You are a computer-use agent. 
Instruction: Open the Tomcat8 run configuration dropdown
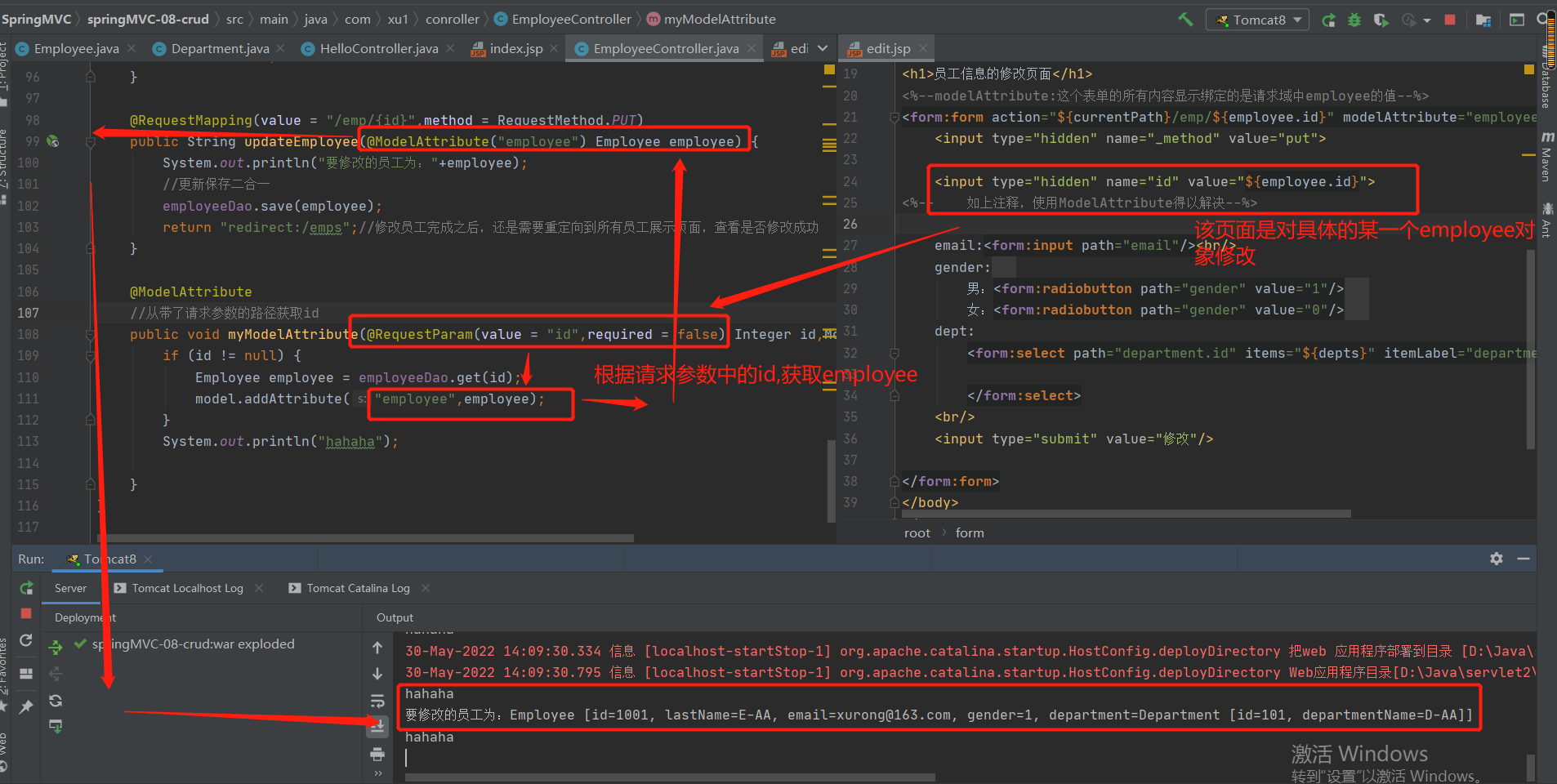[1258, 20]
